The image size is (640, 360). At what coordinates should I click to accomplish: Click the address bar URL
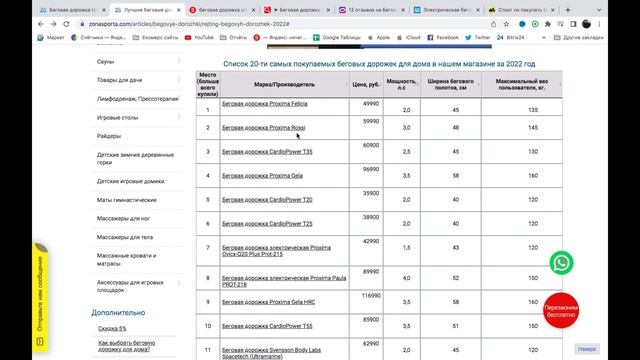click(189, 24)
